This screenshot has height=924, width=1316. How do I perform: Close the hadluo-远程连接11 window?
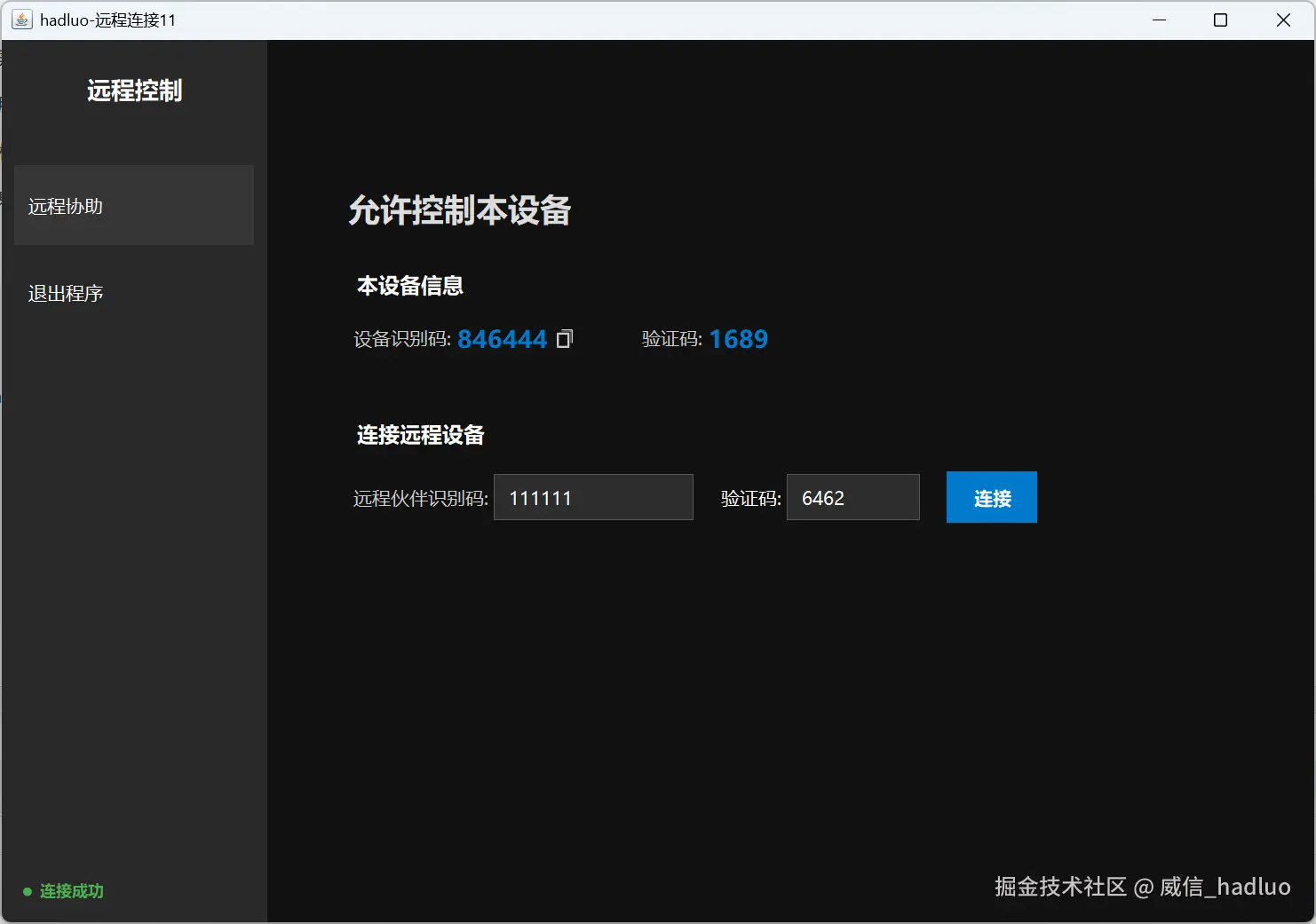click(x=1283, y=20)
